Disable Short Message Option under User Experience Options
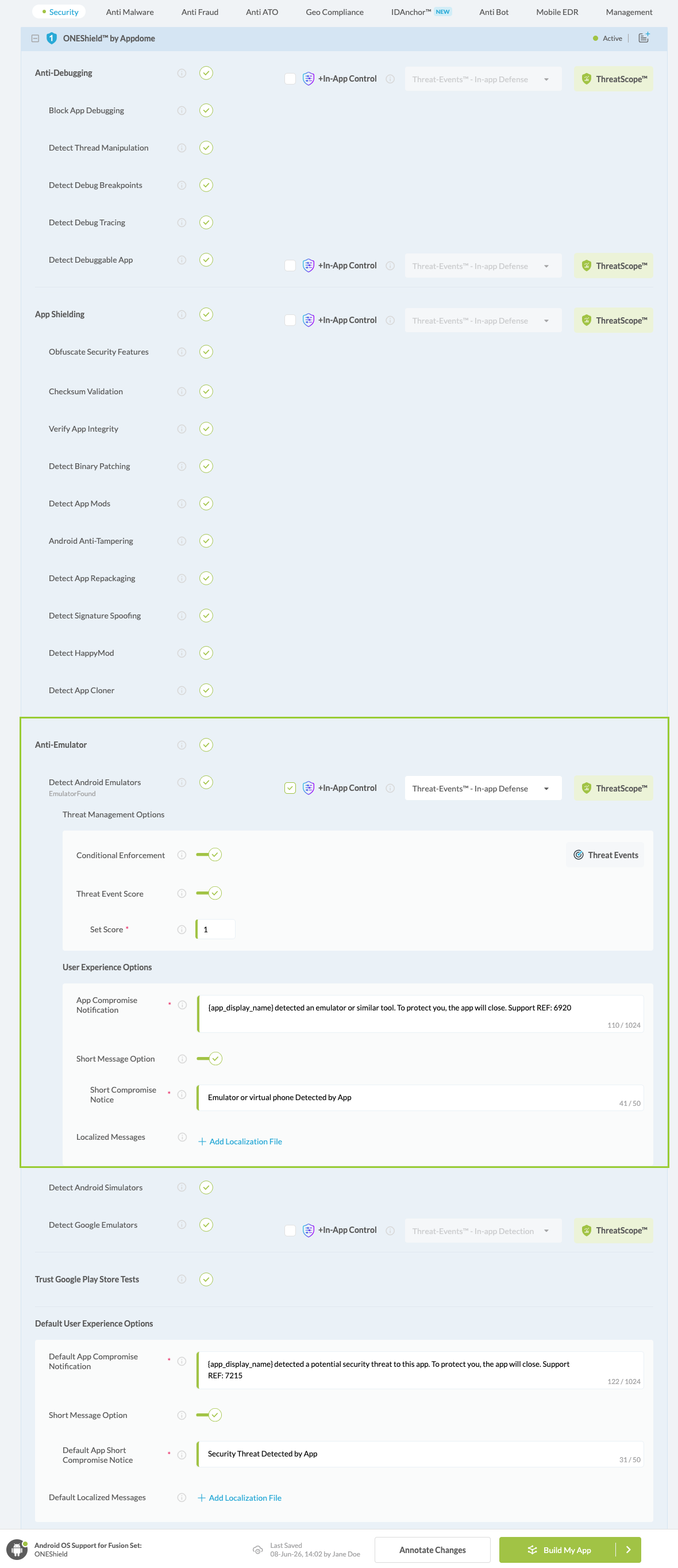 coord(209,1059)
